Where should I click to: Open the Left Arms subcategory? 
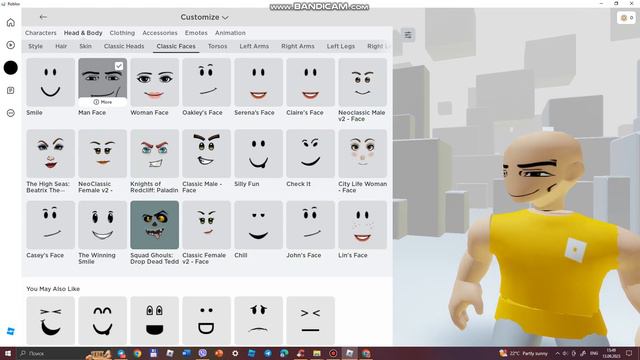[254, 46]
